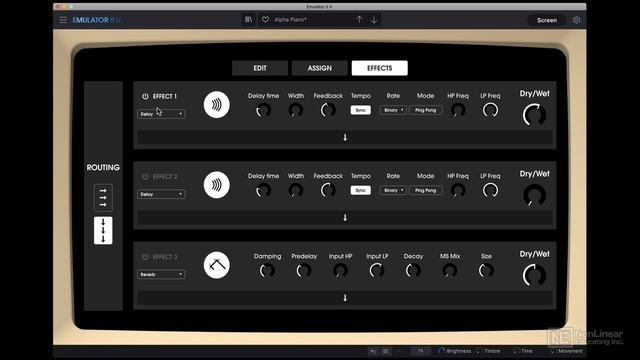Switch to the ASSIGN tab
The width and height of the screenshot is (640, 360).
click(x=320, y=68)
